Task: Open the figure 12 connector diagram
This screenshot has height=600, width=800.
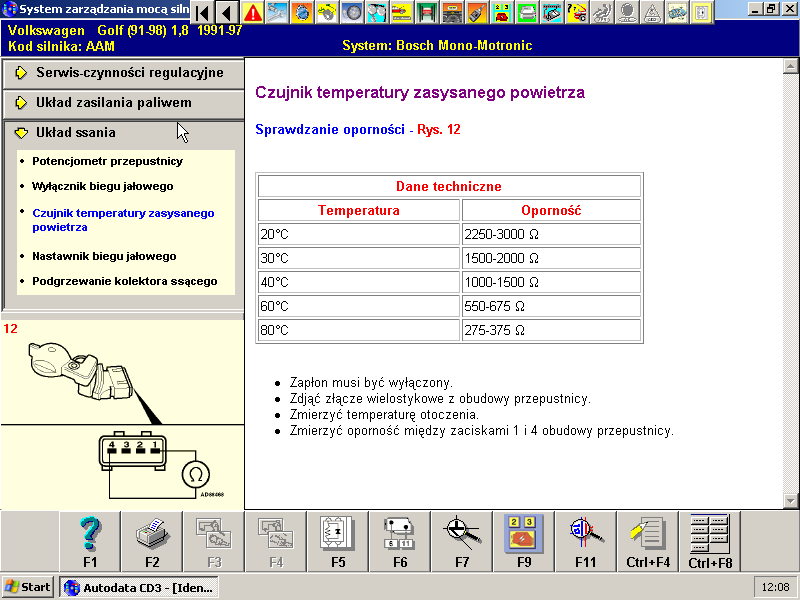Action: [122, 414]
